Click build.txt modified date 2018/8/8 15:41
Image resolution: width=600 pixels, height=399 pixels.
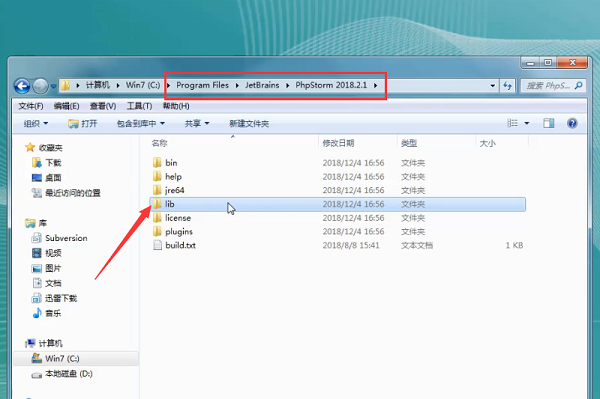coord(351,246)
